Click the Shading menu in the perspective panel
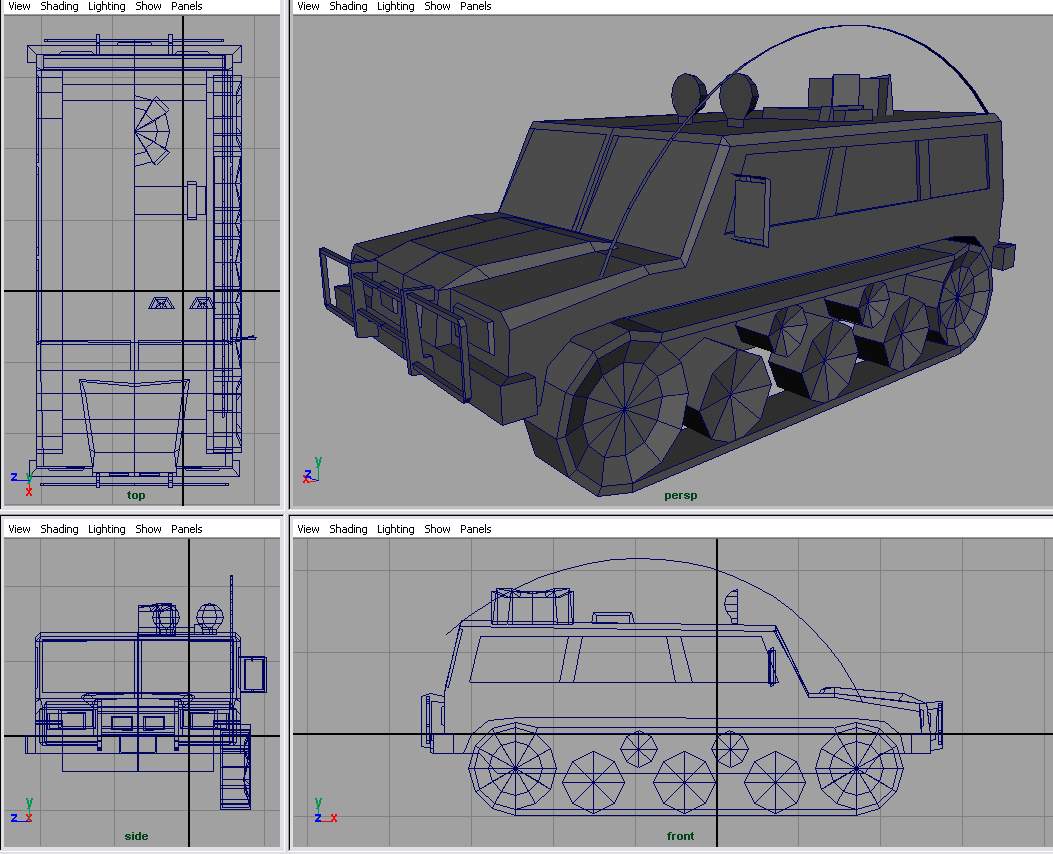Image resolution: width=1053 pixels, height=854 pixels. tap(348, 6)
